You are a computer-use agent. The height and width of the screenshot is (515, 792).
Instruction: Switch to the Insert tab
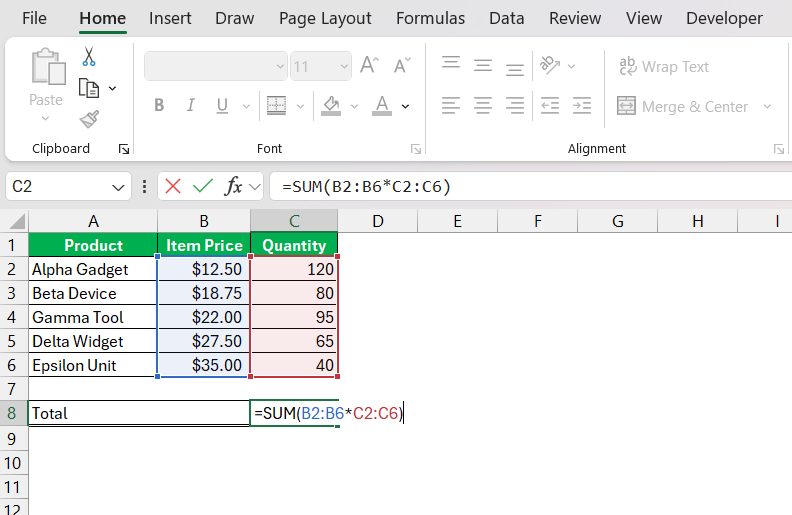pyautogui.click(x=170, y=19)
